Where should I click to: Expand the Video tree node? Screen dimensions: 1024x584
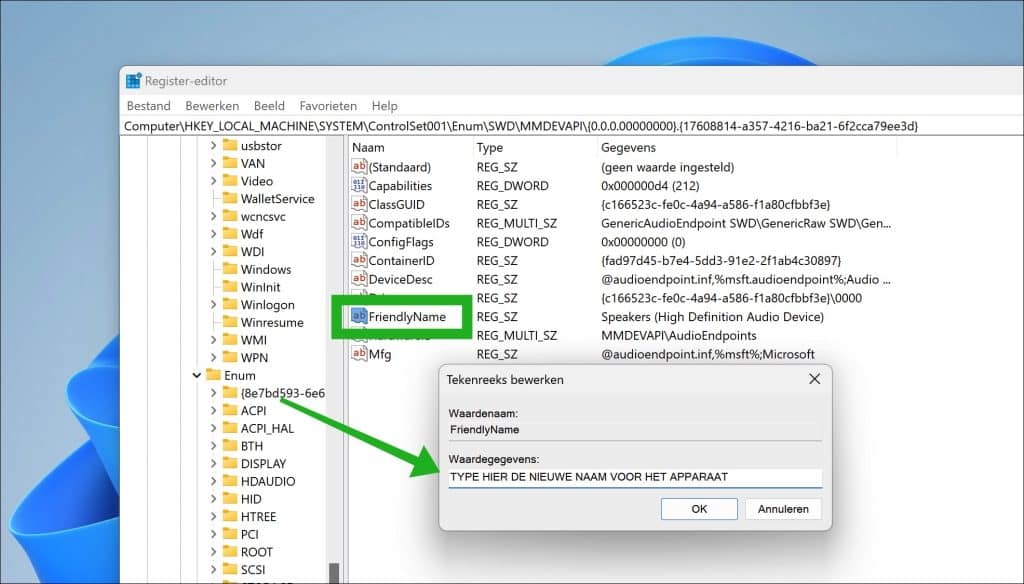pyautogui.click(x=214, y=180)
